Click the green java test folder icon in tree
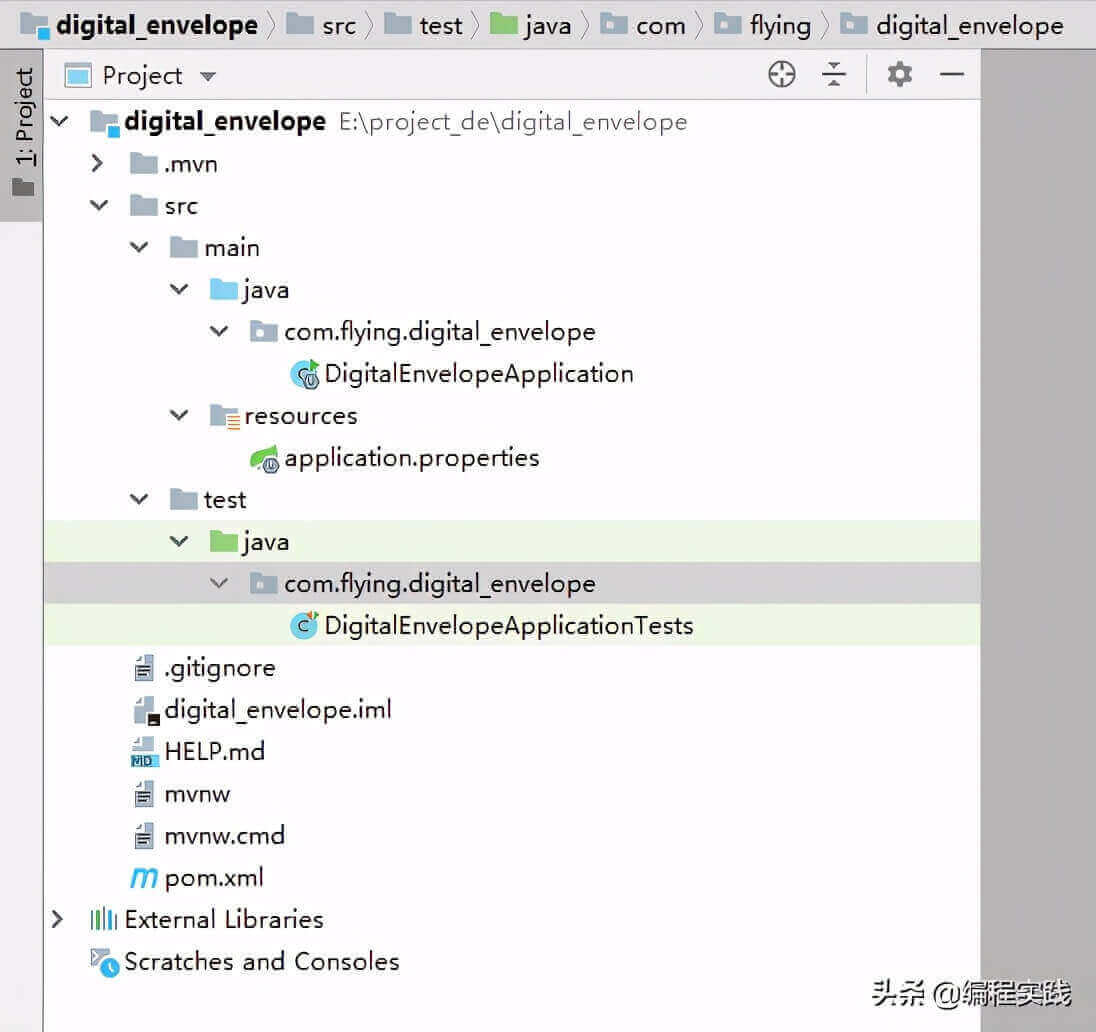The image size is (1096, 1032). click(224, 540)
